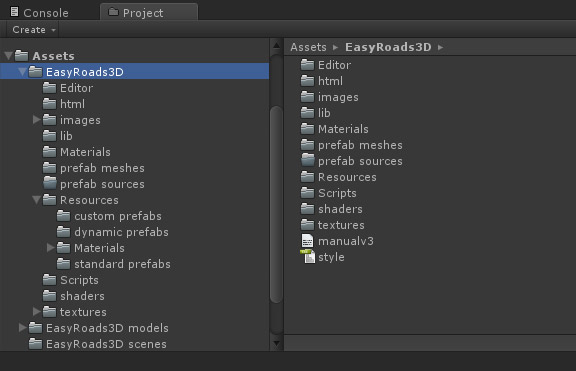Click dynamic prefabs folder icon
The height and width of the screenshot is (371, 576).
63,232
